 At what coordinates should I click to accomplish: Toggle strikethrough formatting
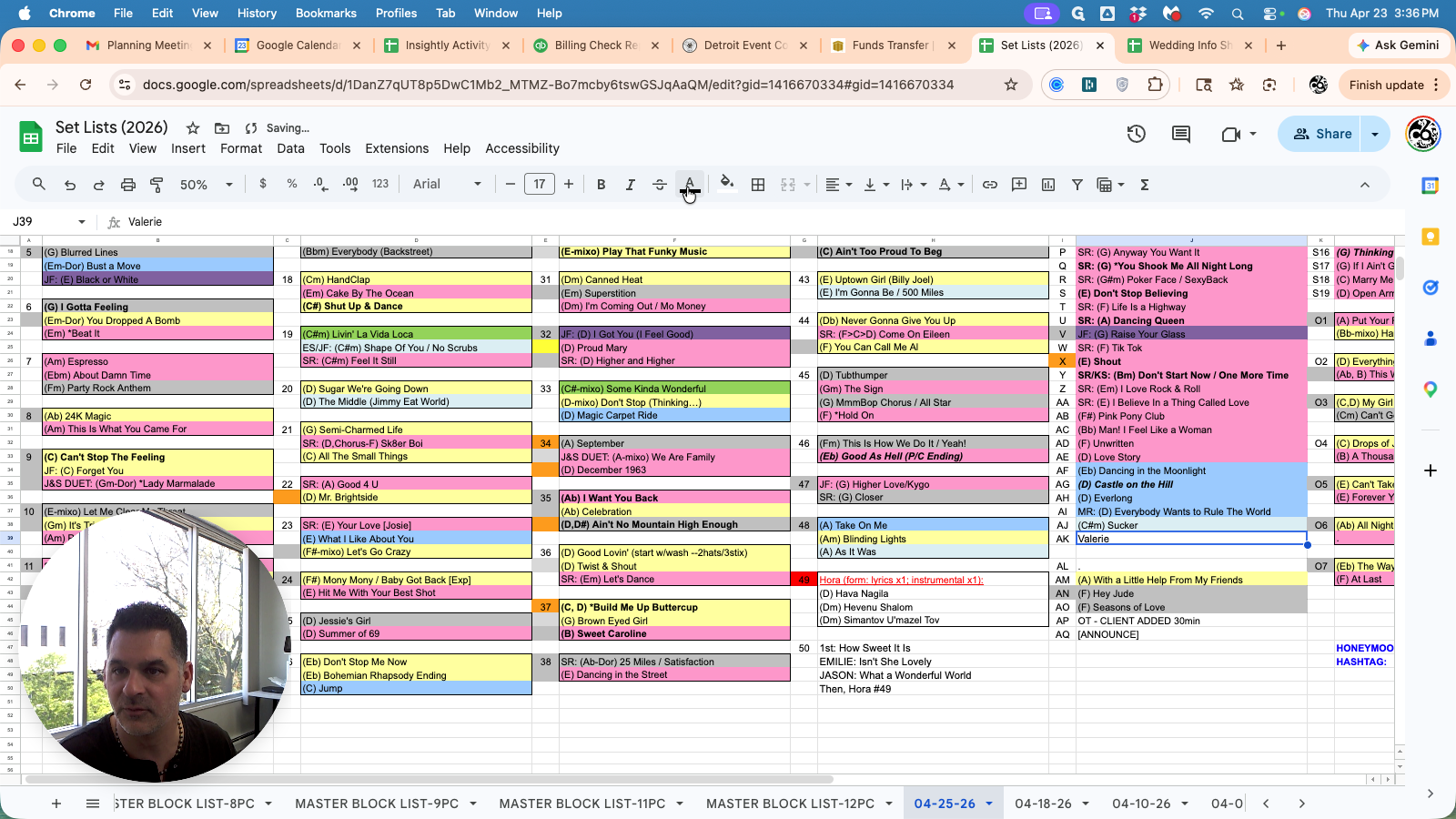[660, 185]
